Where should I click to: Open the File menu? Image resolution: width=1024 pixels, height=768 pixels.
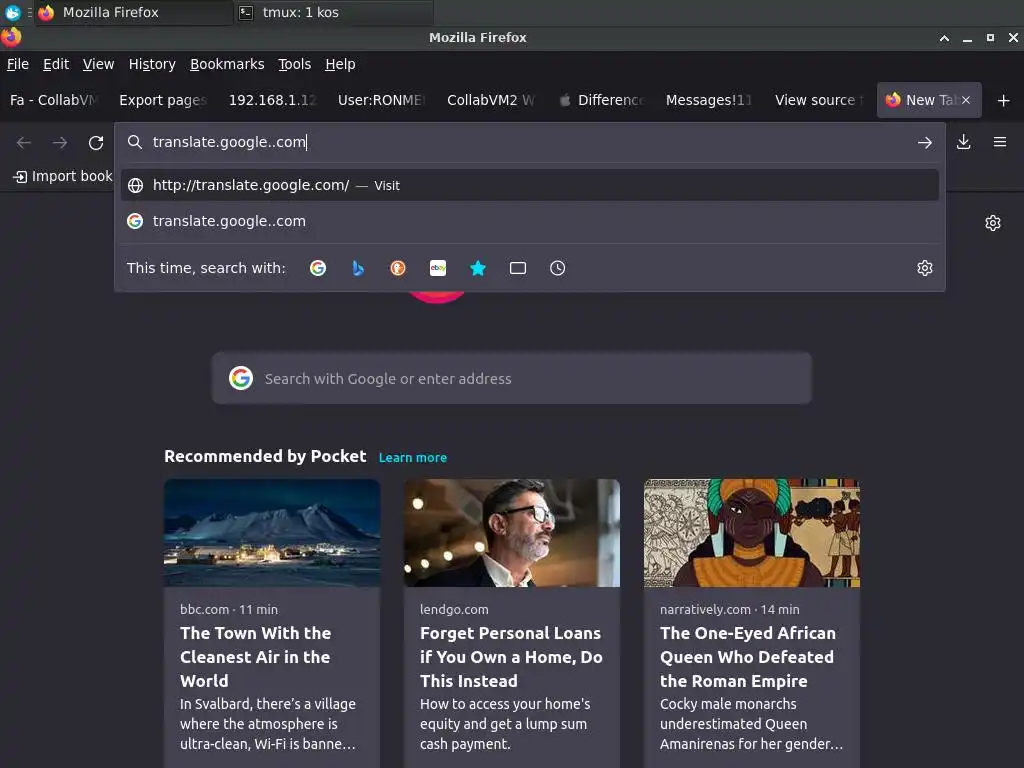point(18,64)
